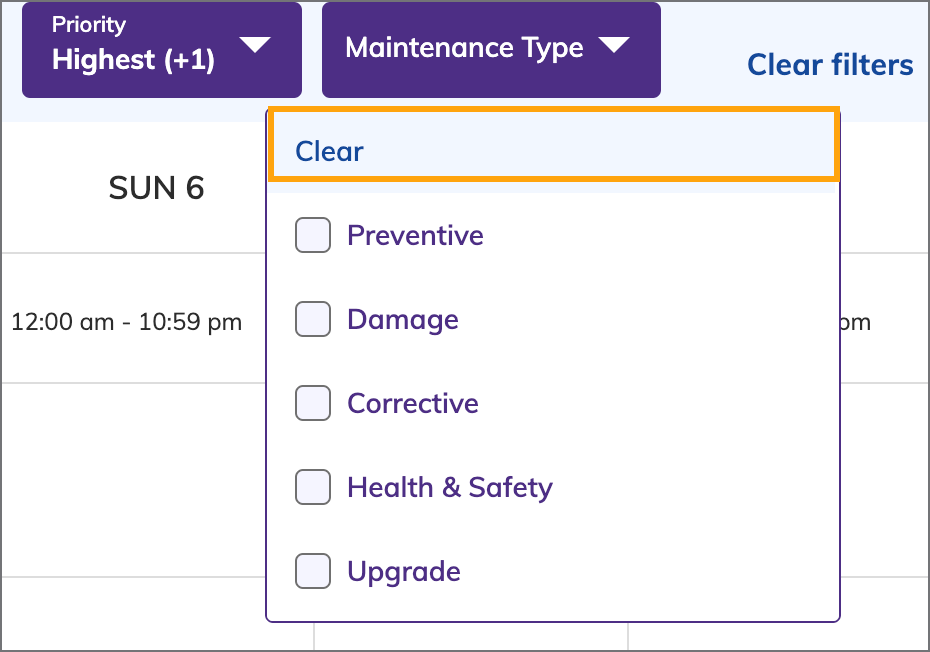
Task: Click the Clear filters link
Action: 830,65
